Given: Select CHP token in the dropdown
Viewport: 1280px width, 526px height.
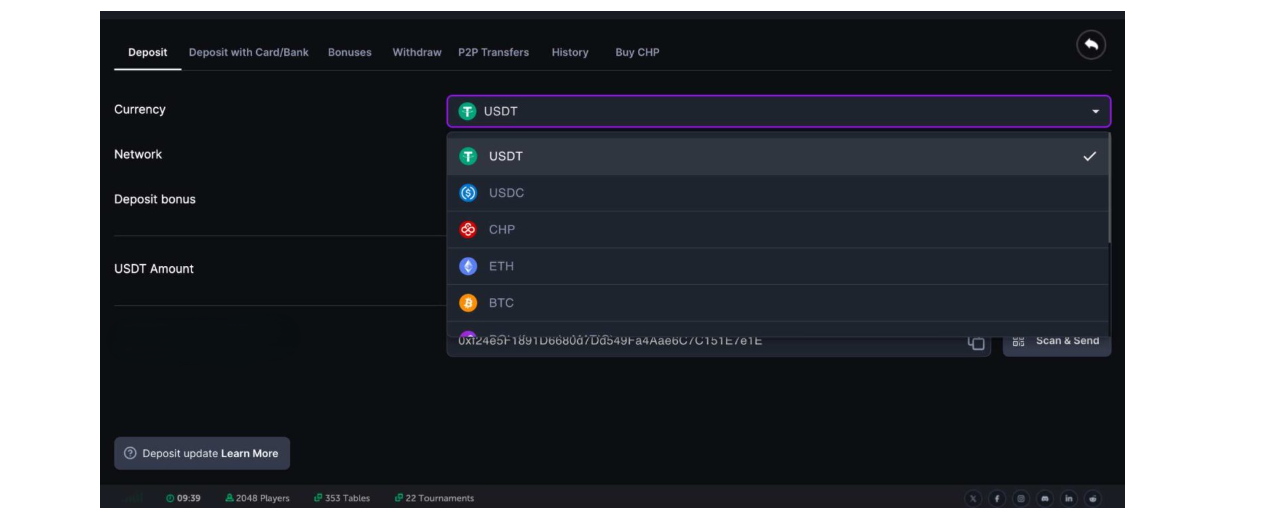Looking at the screenshot, I should (x=501, y=230).
